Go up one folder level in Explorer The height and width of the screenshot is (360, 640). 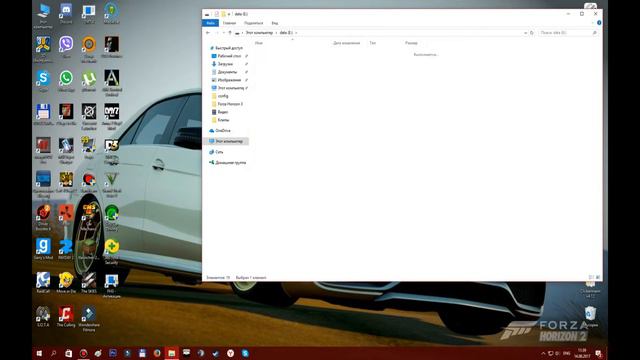pyautogui.click(x=230, y=33)
